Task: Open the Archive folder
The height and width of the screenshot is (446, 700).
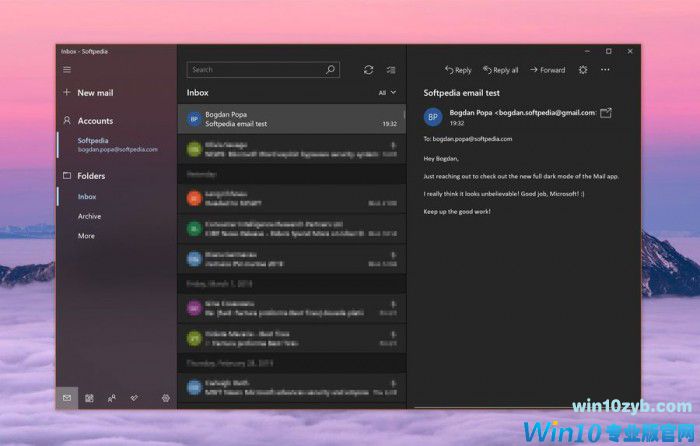Action: click(x=89, y=216)
